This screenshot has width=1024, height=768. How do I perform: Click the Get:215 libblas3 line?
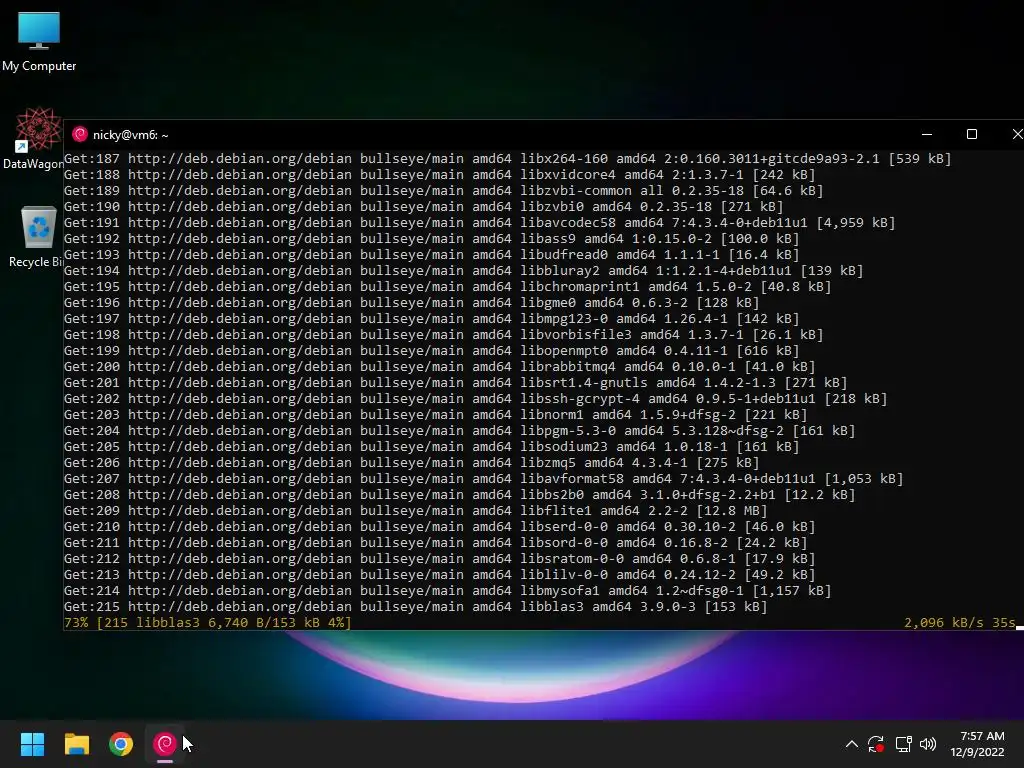tap(415, 607)
